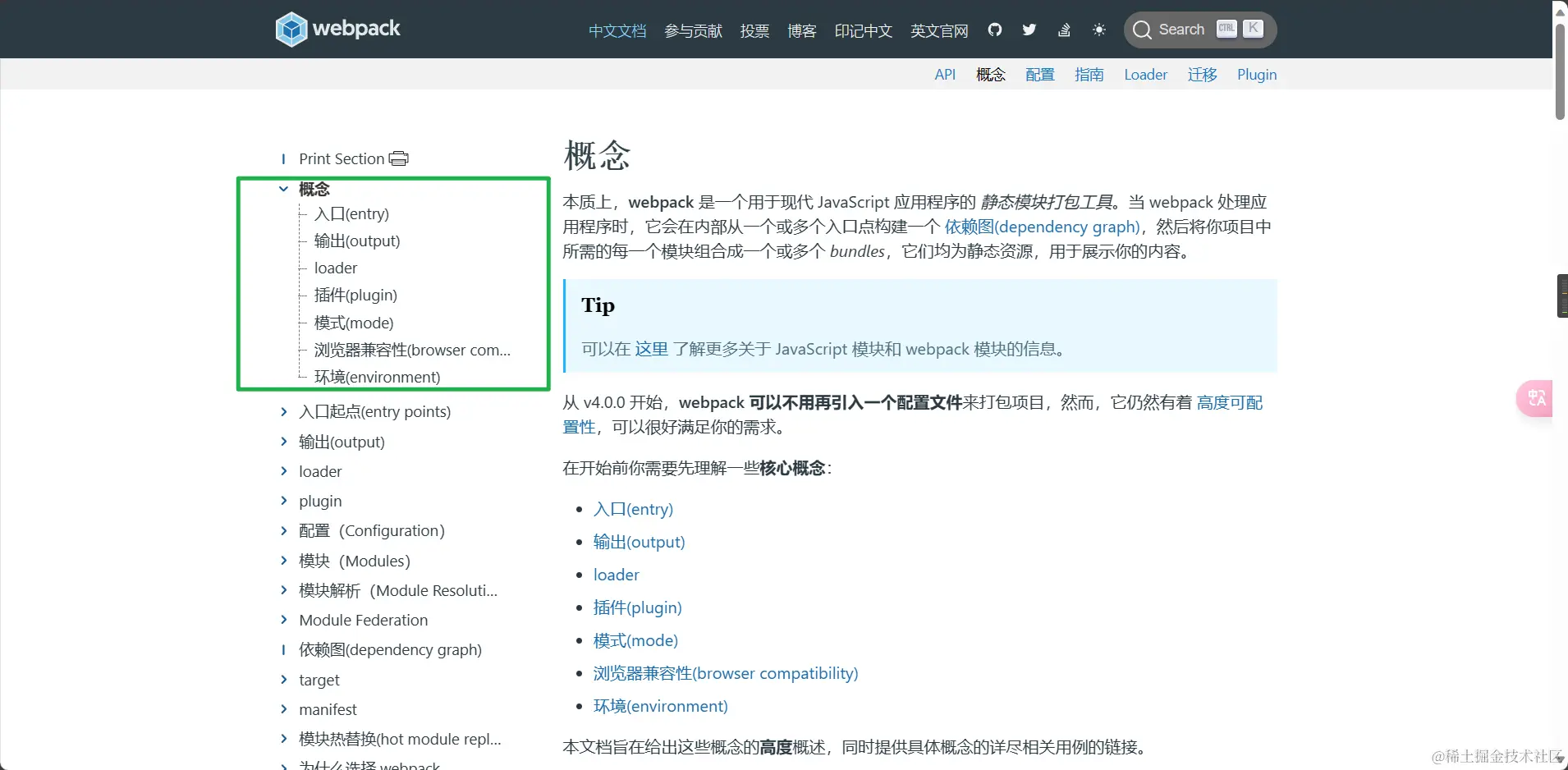Click the Print Section link

point(342,158)
